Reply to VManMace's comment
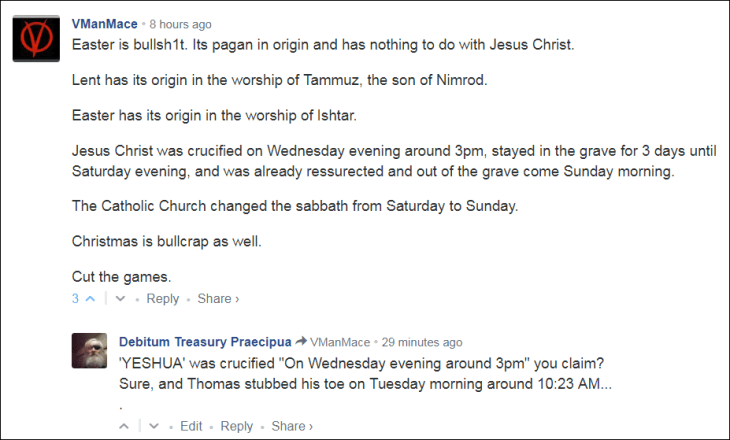The width and height of the screenshot is (730, 440). pyautogui.click(x=163, y=299)
